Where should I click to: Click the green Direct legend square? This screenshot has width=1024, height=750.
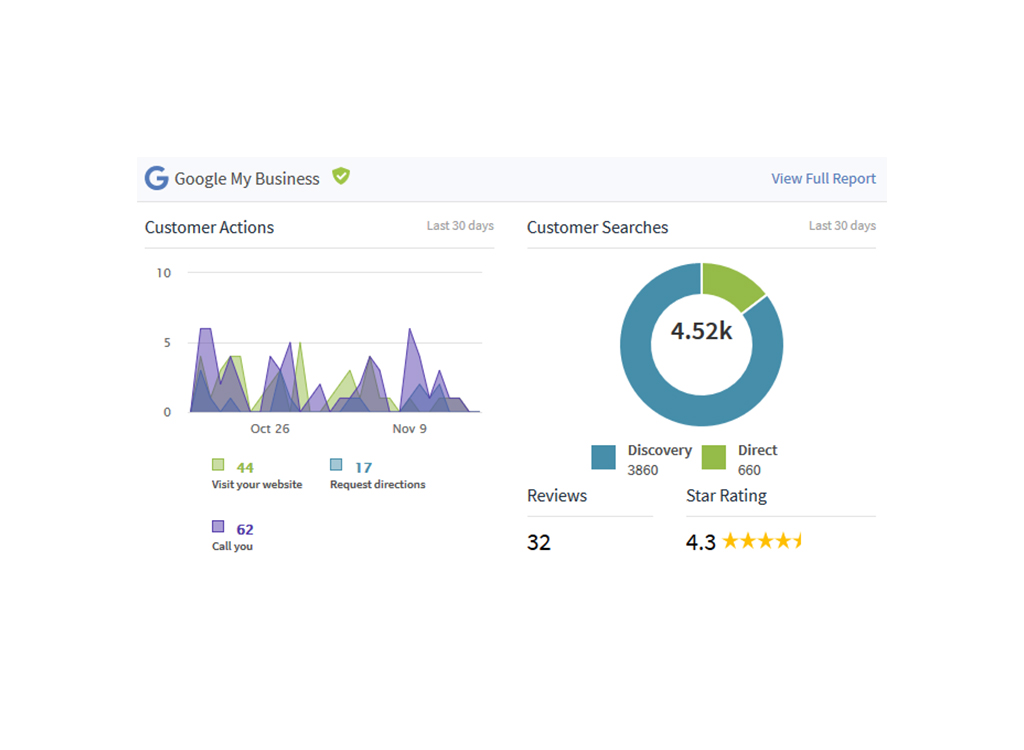coord(716,457)
